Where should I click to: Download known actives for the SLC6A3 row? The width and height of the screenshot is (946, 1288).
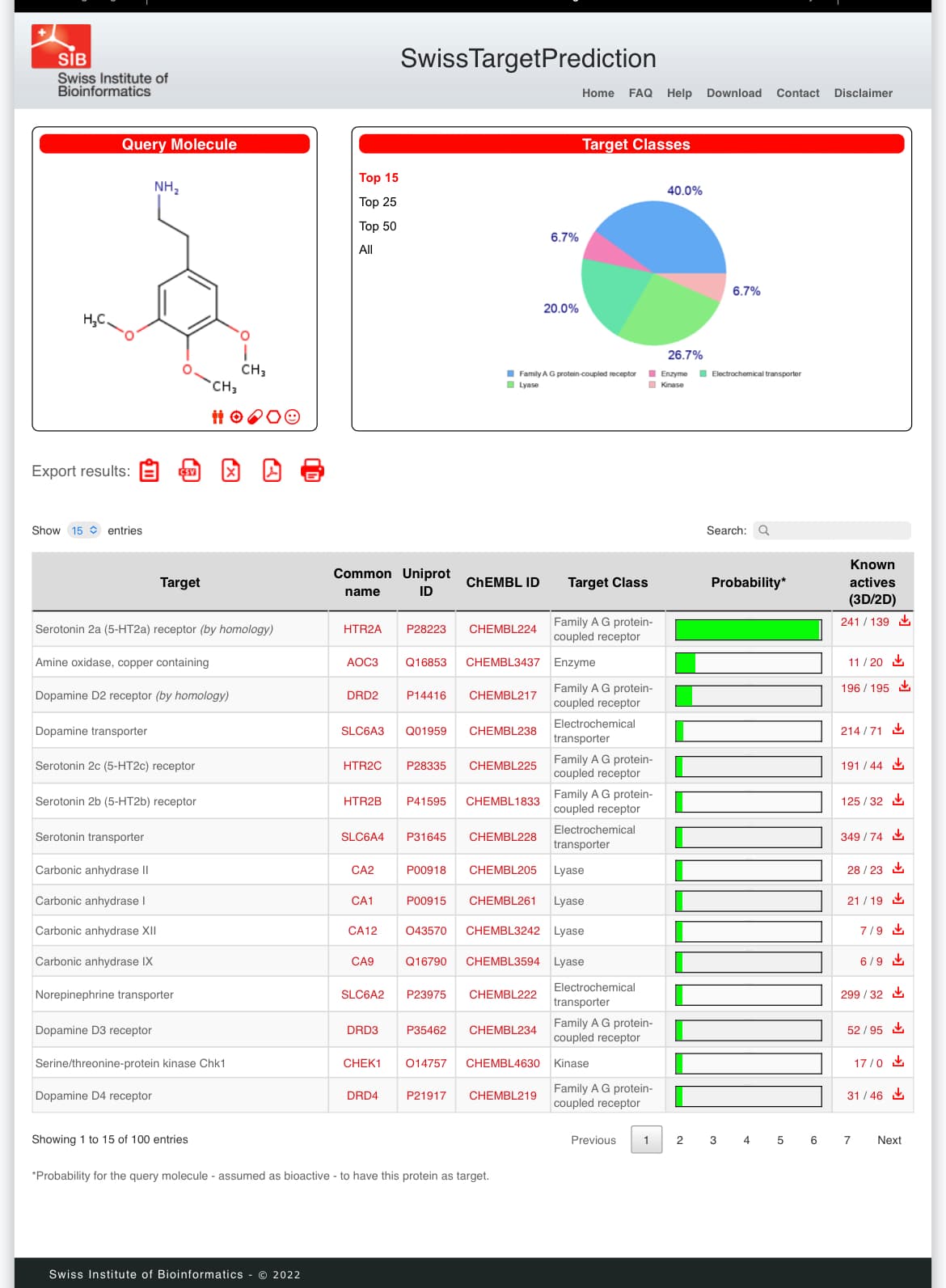[x=898, y=729]
